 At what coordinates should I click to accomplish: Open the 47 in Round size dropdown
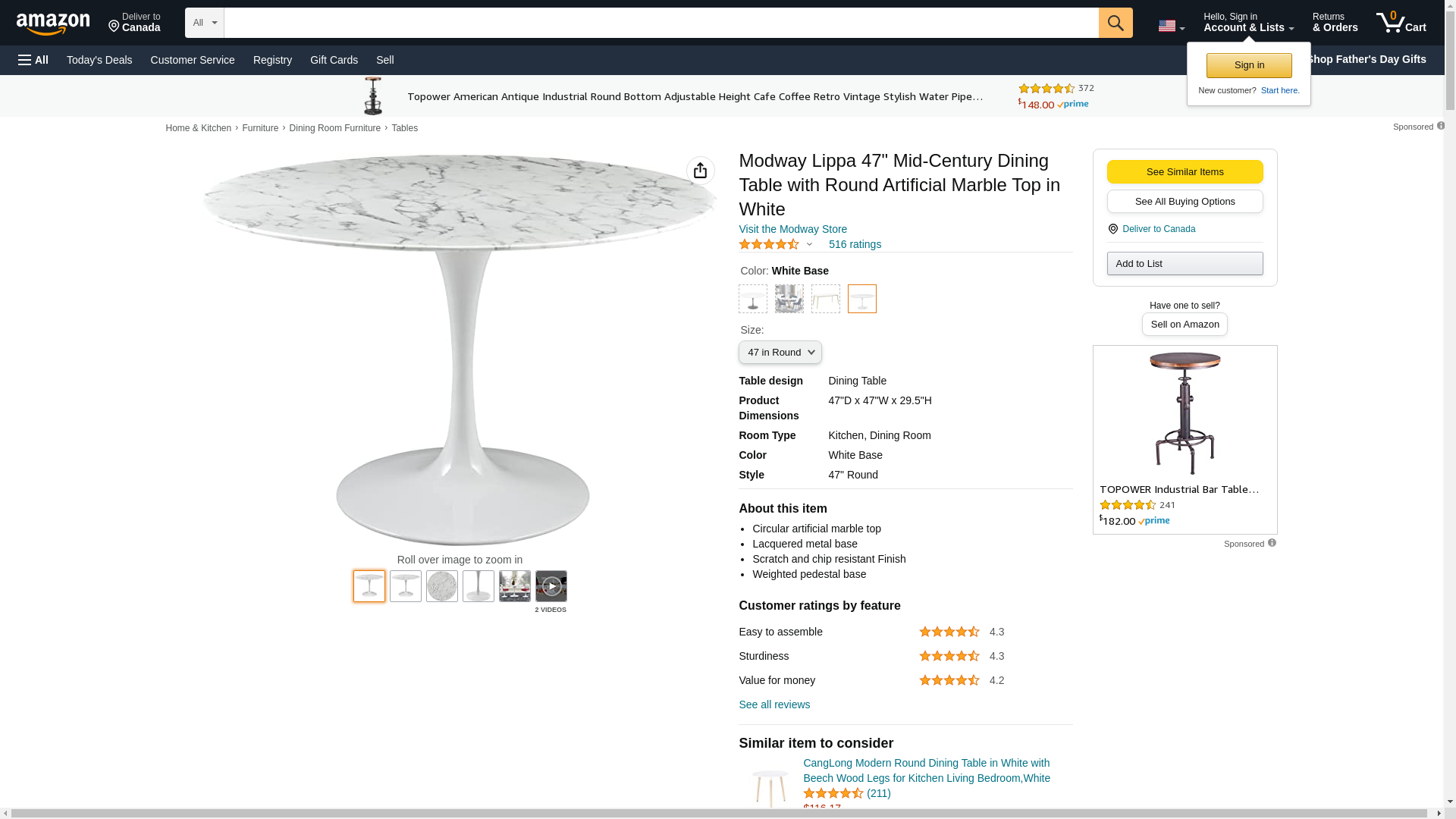click(x=780, y=353)
